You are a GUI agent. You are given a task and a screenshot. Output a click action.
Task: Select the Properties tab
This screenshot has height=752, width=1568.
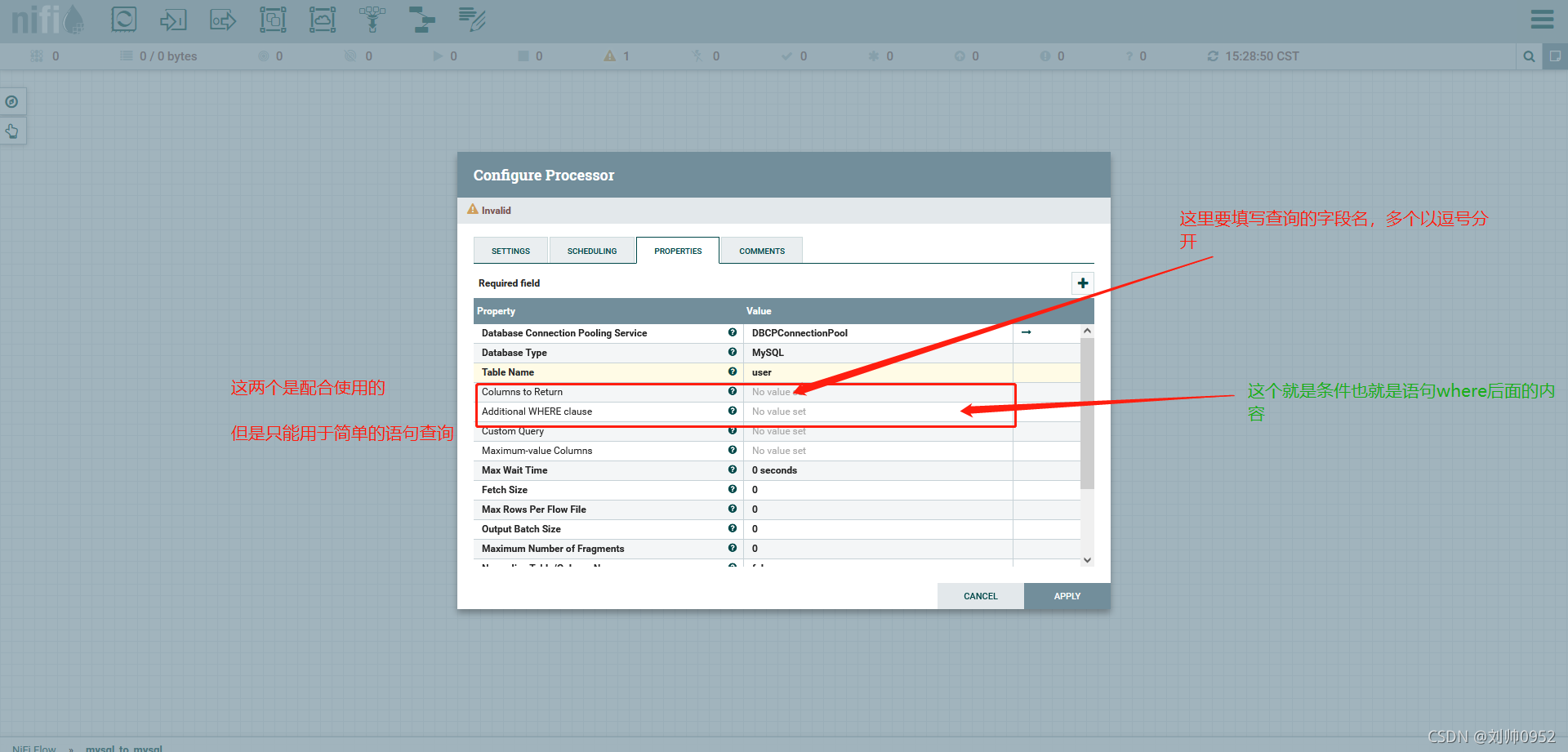678,251
